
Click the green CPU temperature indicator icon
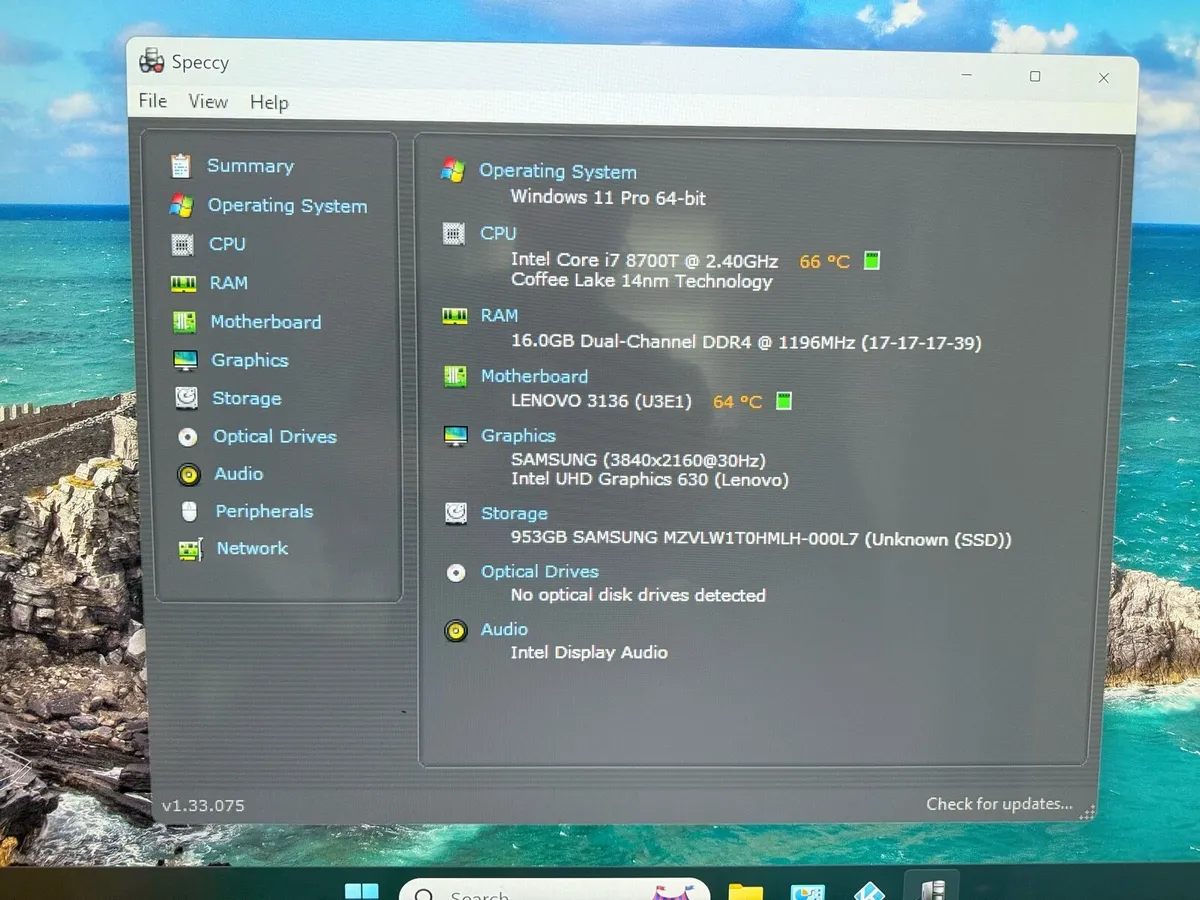click(871, 261)
